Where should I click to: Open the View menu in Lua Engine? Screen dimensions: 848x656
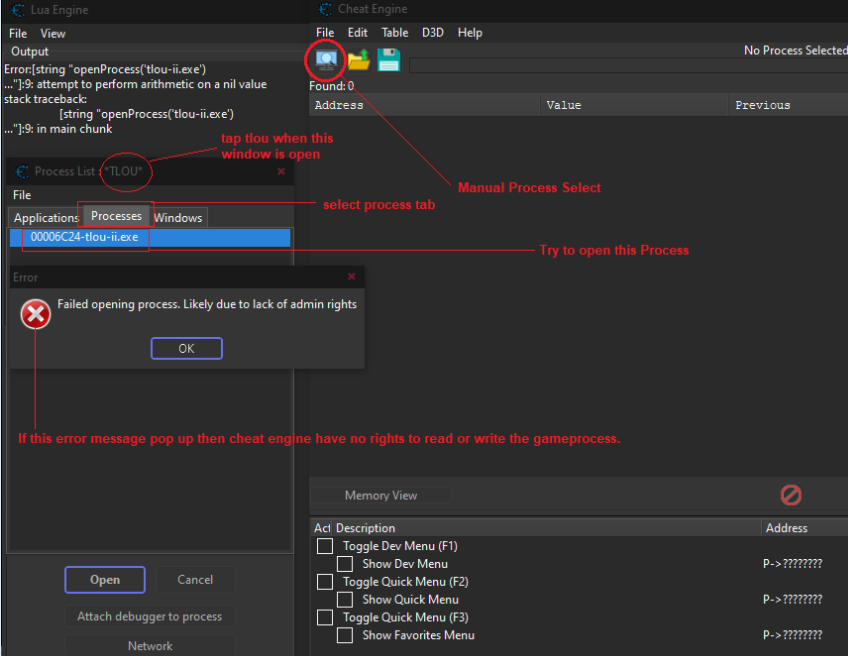(52, 33)
